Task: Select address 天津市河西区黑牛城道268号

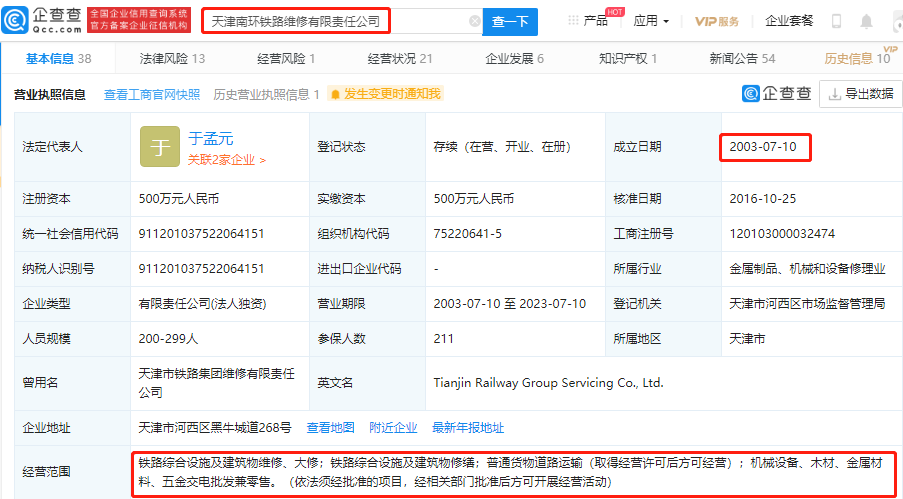Action: coord(215,428)
